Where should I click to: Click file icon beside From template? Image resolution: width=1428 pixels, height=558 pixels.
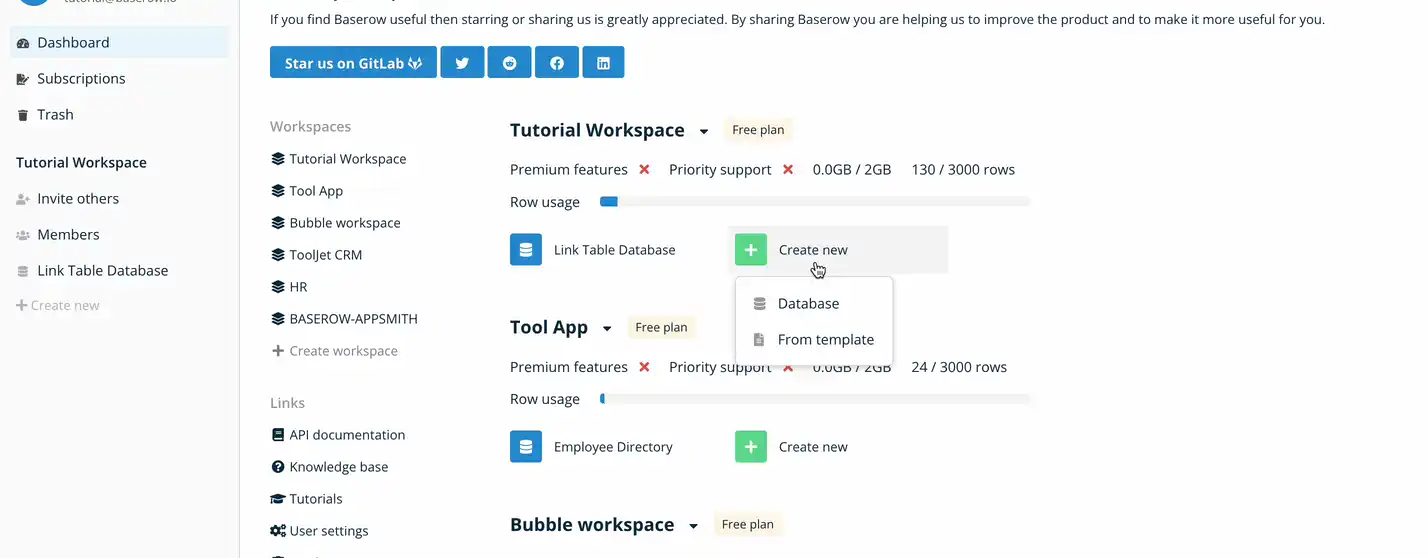[x=759, y=340]
